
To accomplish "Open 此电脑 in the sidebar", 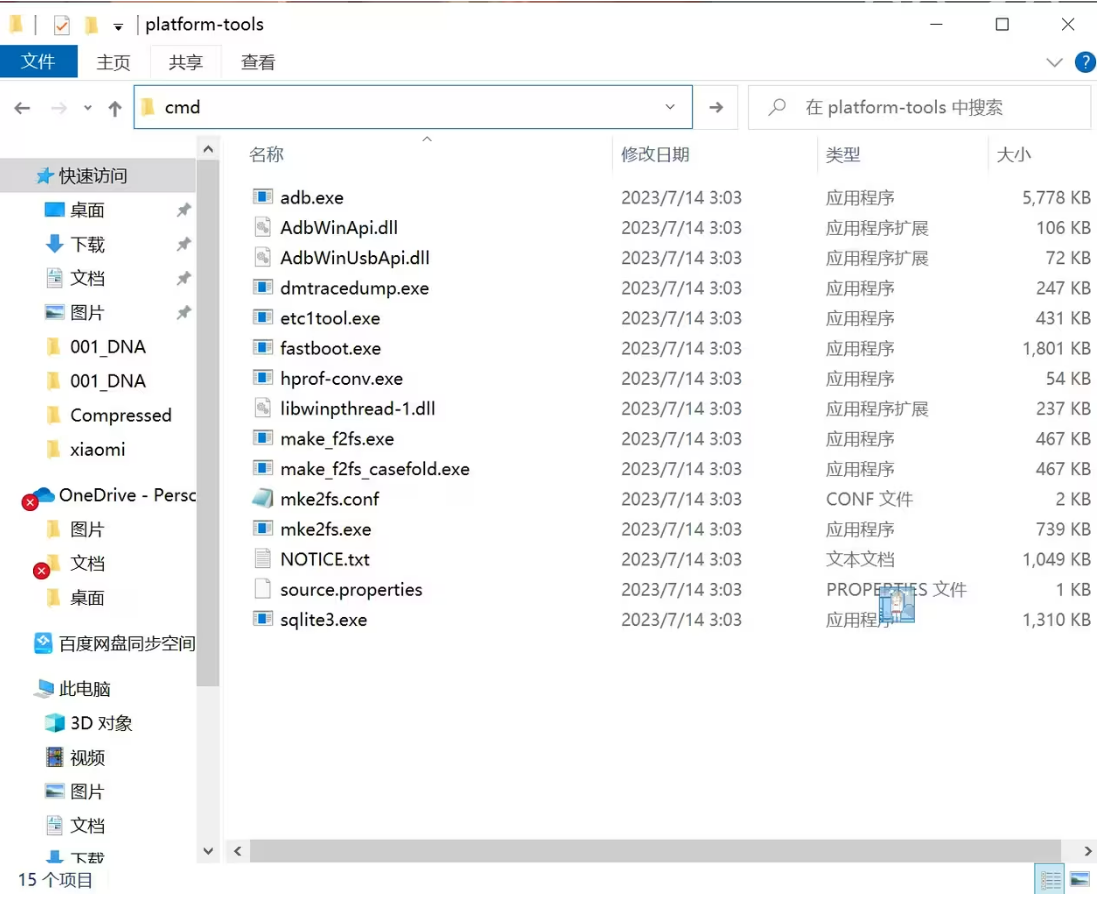I will pos(87,688).
